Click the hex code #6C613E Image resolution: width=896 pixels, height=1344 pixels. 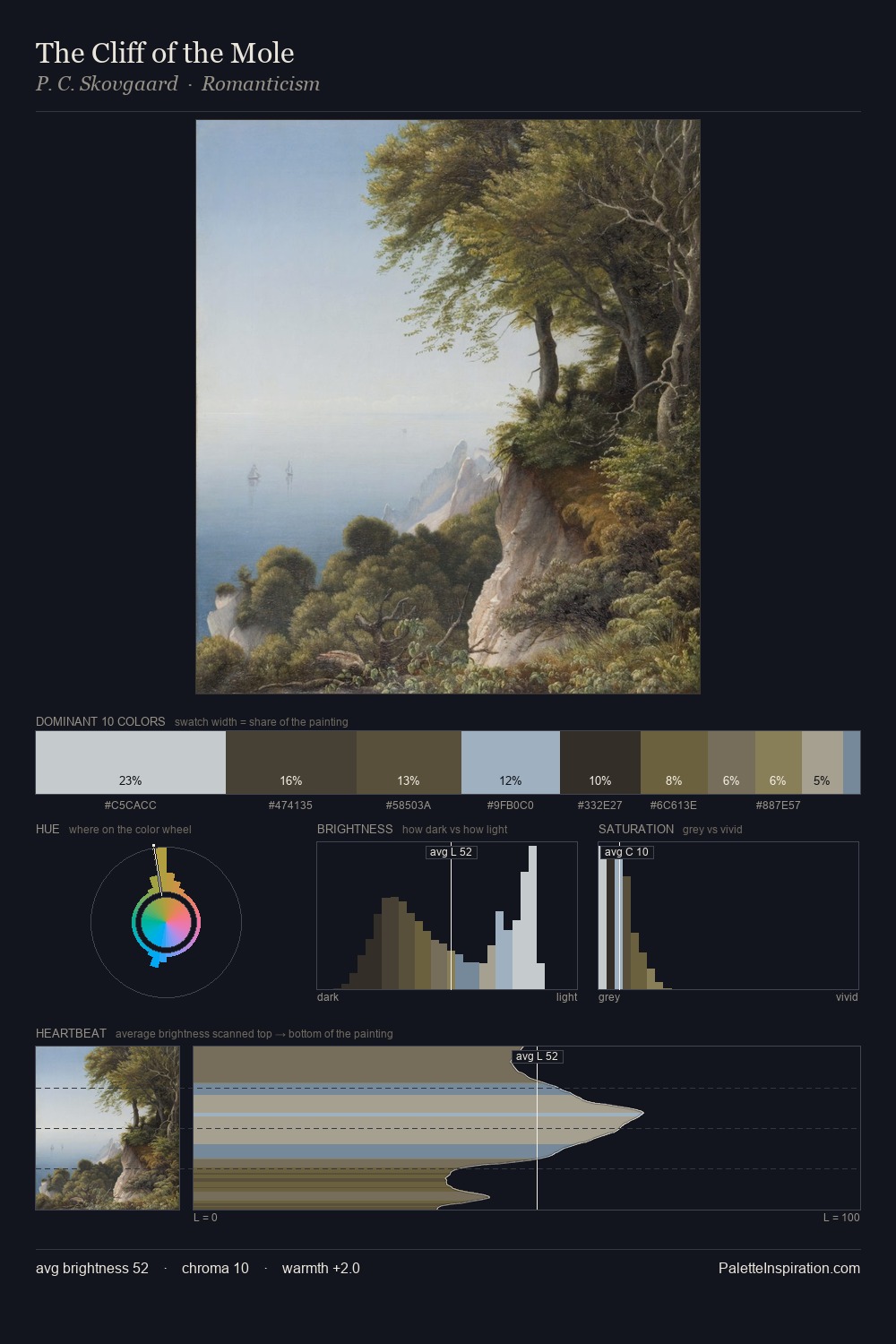[674, 806]
